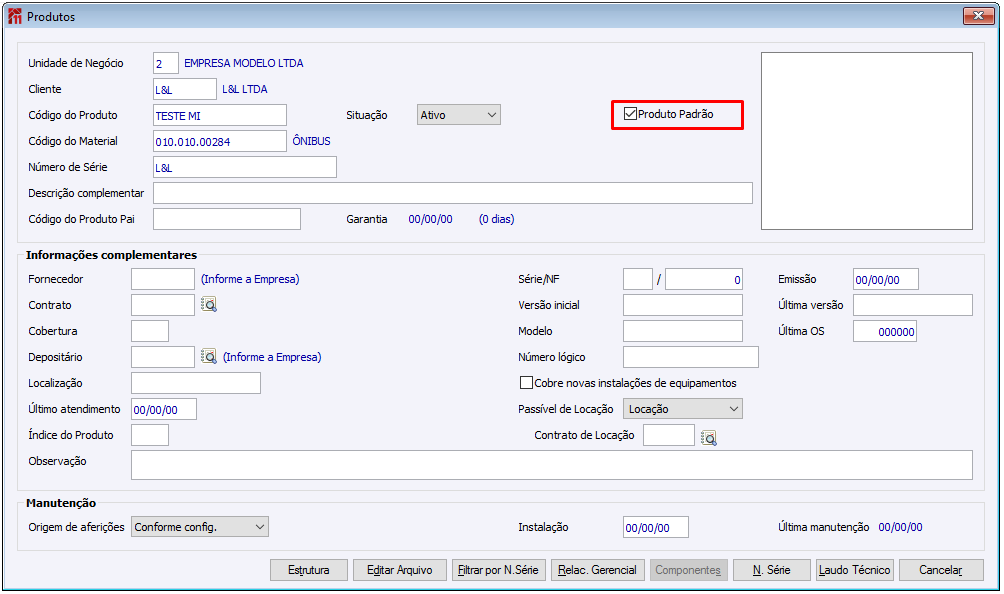Click the (0 dias) warranty text
Screen dimensions: 1004x594
pos(497,219)
